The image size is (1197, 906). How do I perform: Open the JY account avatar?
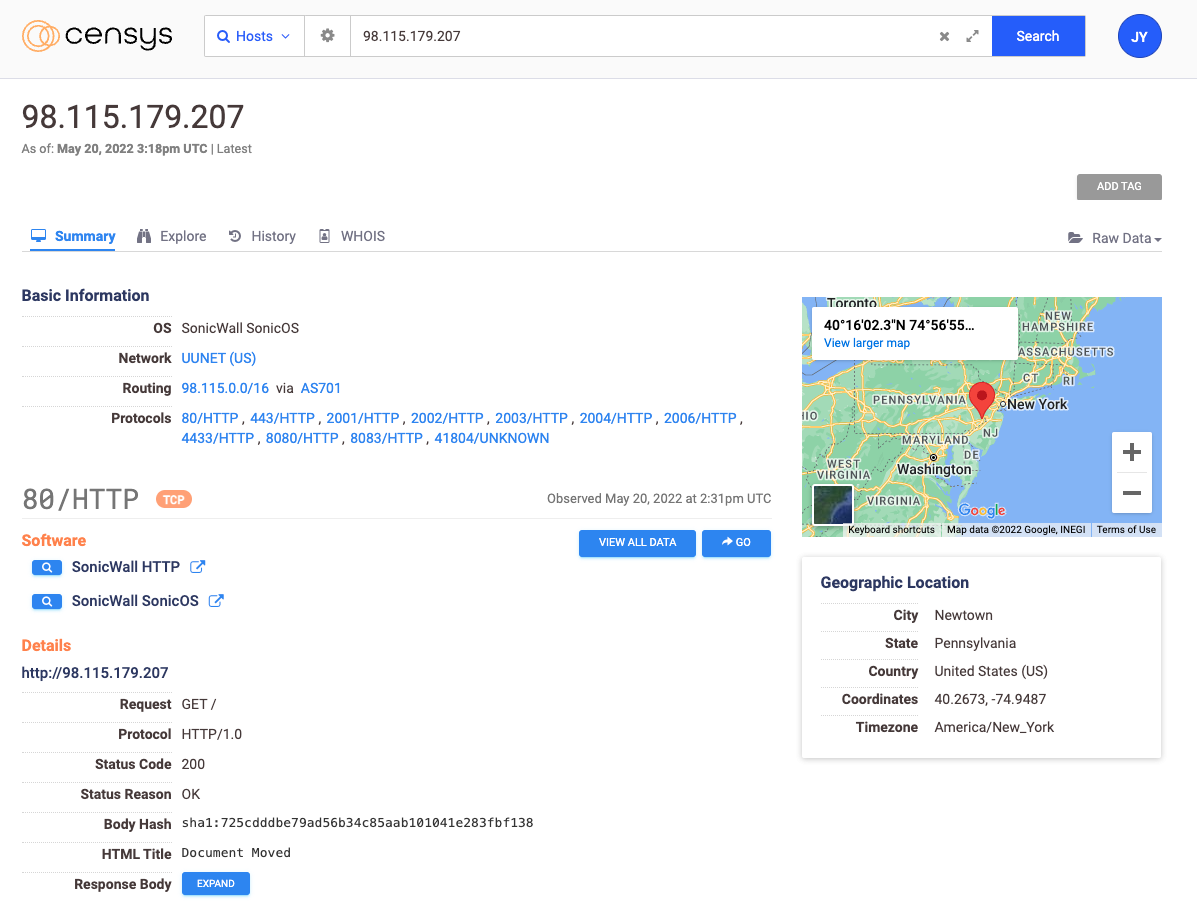pyautogui.click(x=1139, y=36)
